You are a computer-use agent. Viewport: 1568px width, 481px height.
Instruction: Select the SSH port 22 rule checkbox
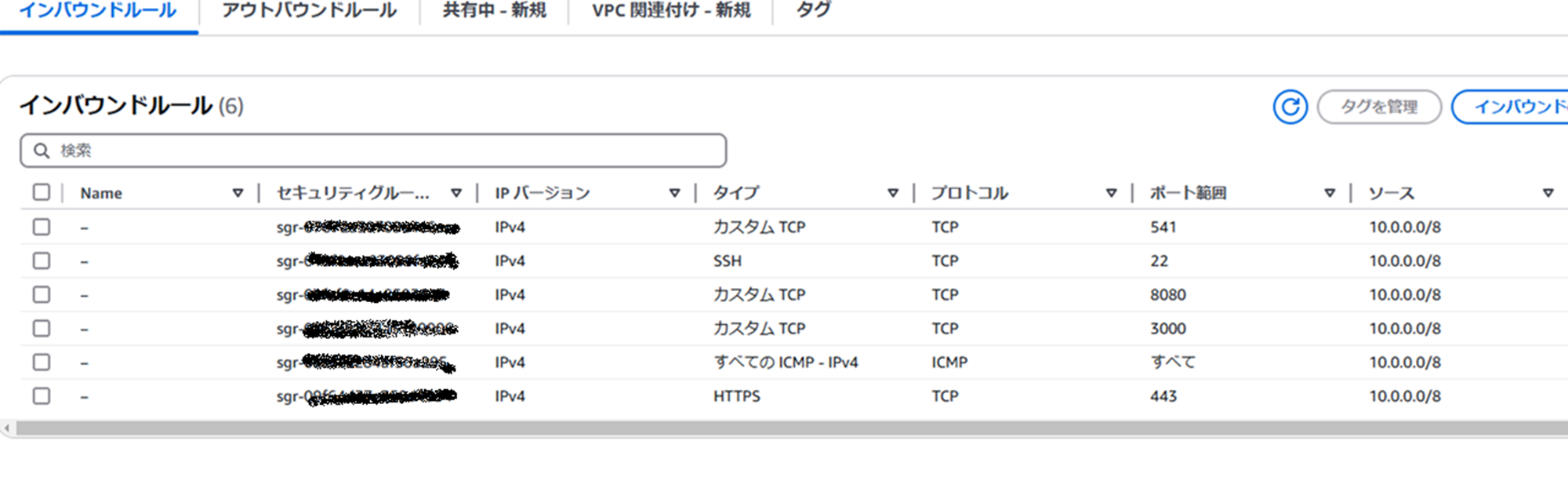42,261
